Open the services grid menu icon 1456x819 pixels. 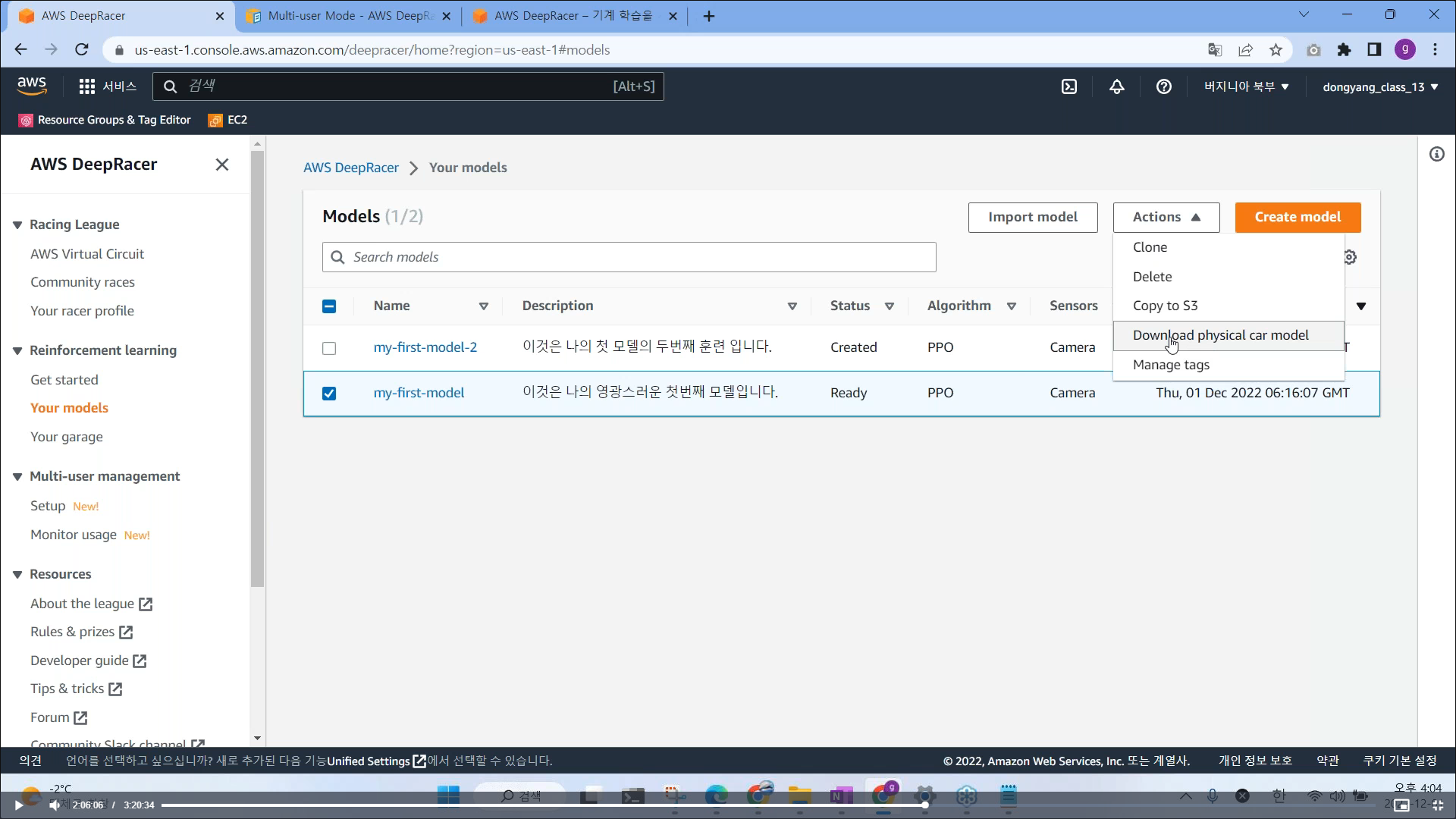pos(87,86)
